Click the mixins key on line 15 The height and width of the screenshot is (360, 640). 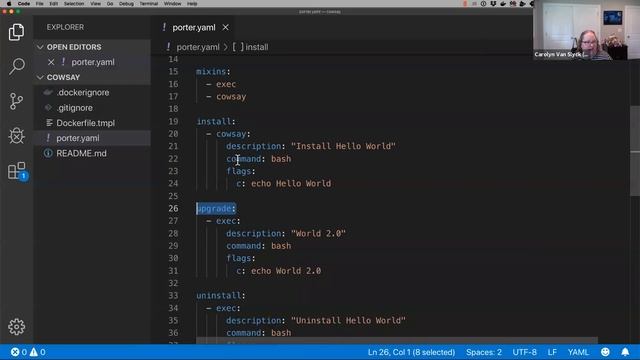click(211, 71)
